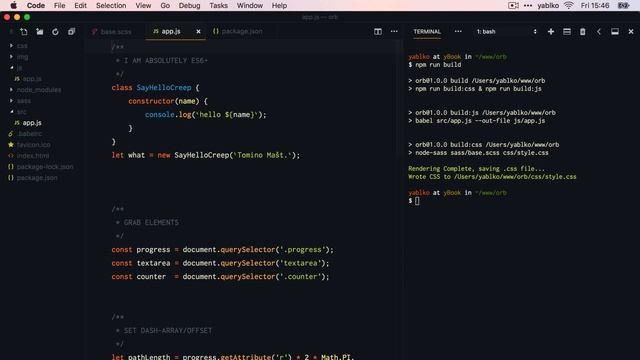Image resolution: width=640 pixels, height=360 pixels.
Task: Click the battery status icon
Action: tap(623, 5)
